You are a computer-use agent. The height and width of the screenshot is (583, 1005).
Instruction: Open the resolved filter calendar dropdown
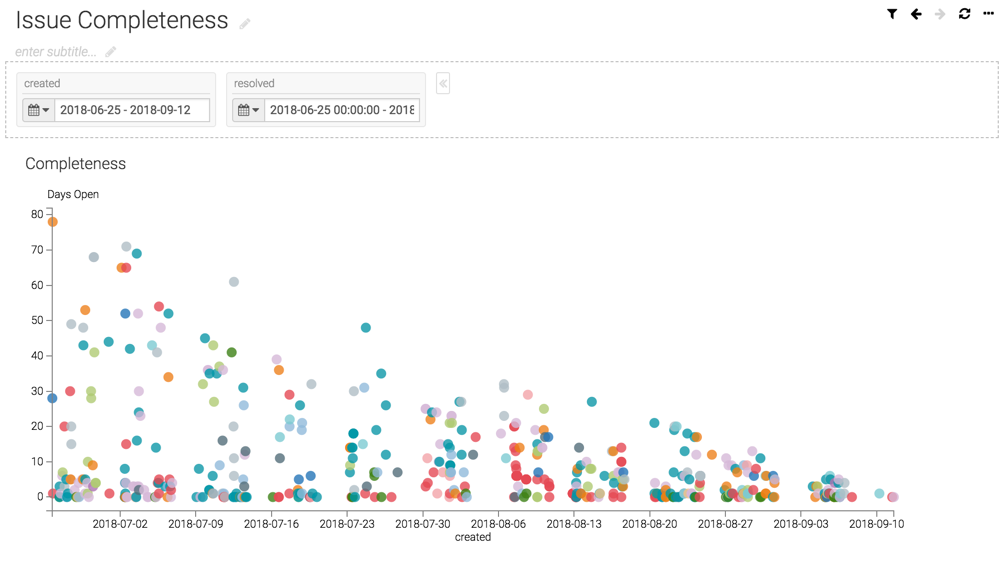tap(247, 110)
